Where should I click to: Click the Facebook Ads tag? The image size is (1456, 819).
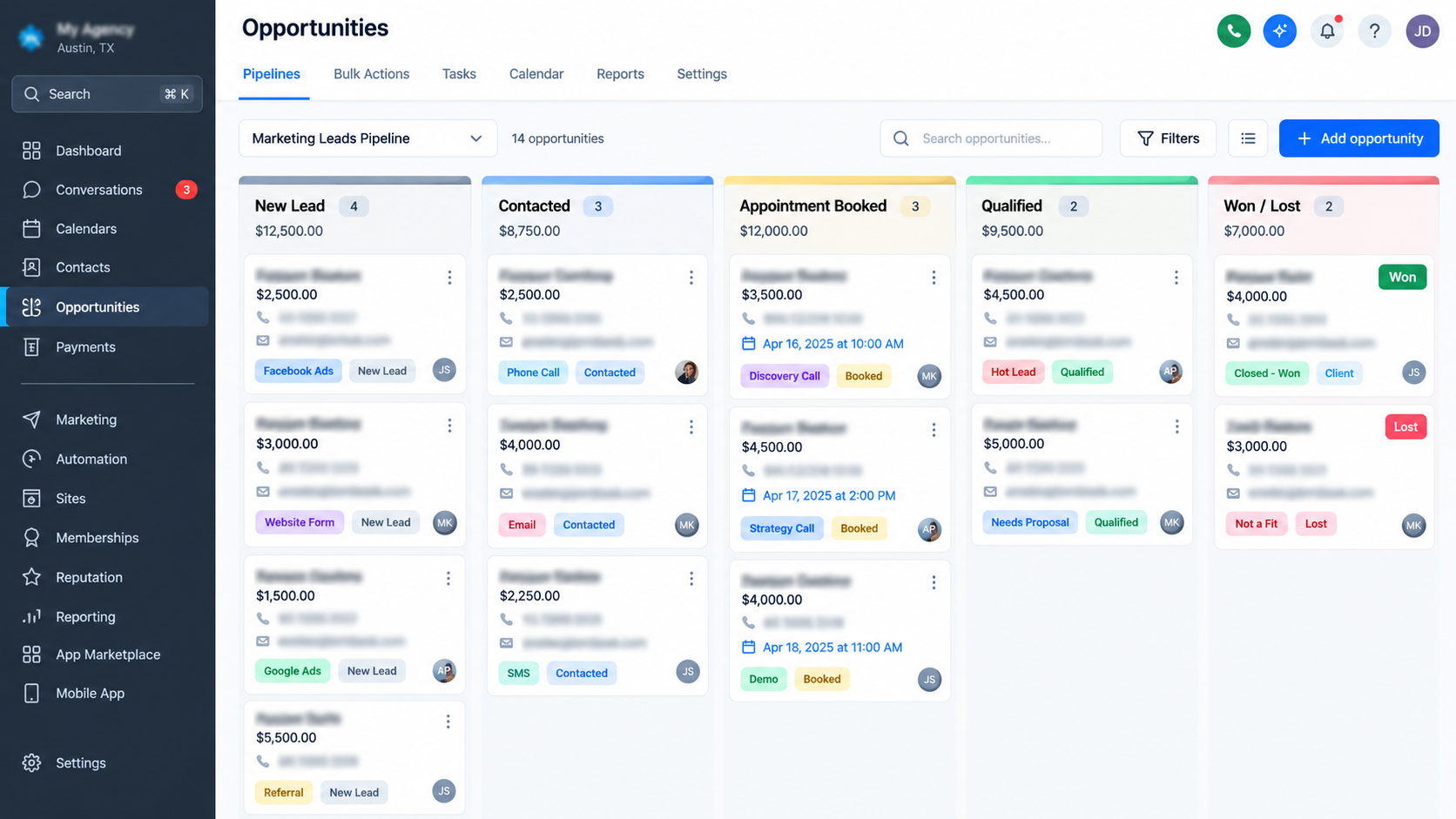299,371
